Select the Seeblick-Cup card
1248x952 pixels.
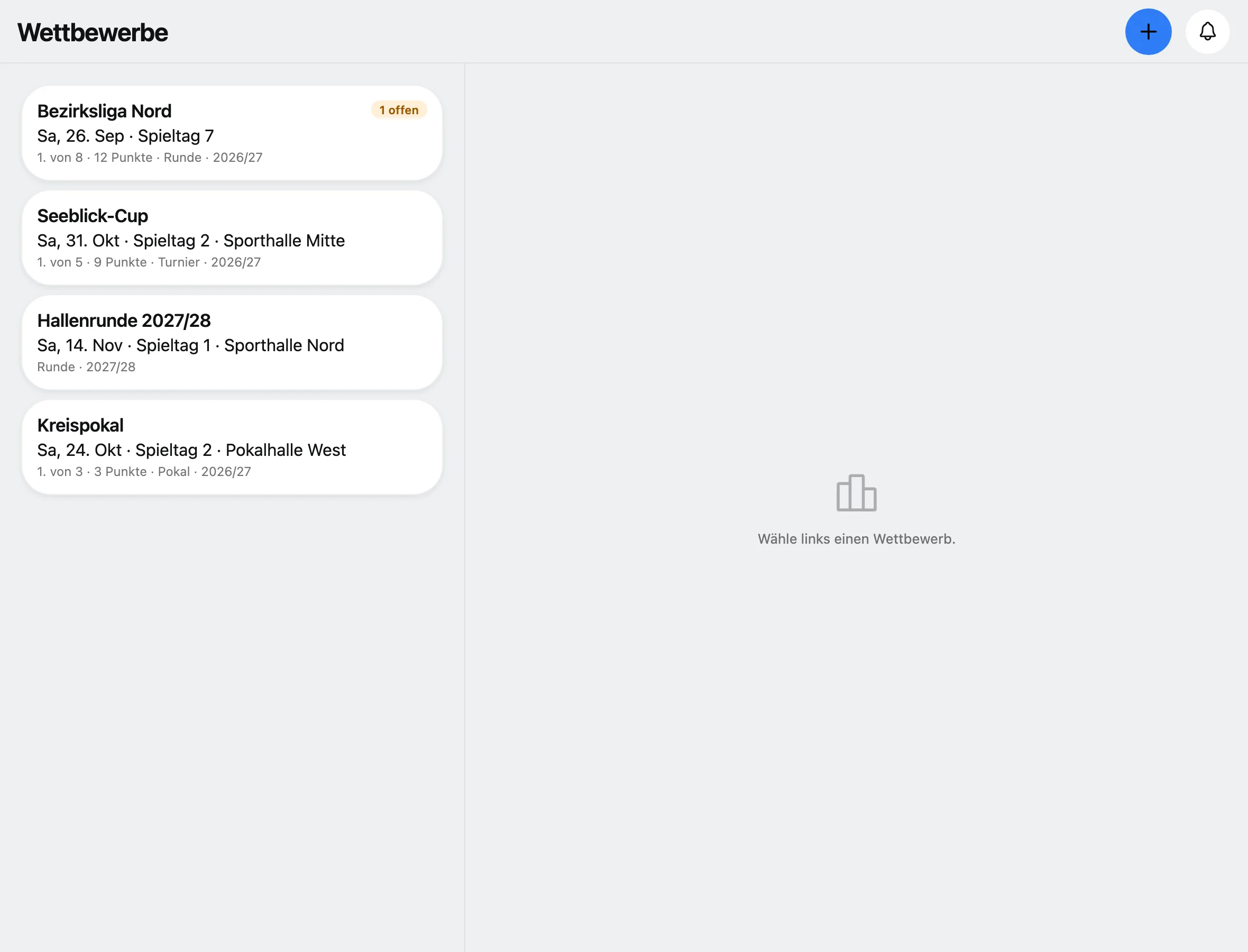(232, 238)
